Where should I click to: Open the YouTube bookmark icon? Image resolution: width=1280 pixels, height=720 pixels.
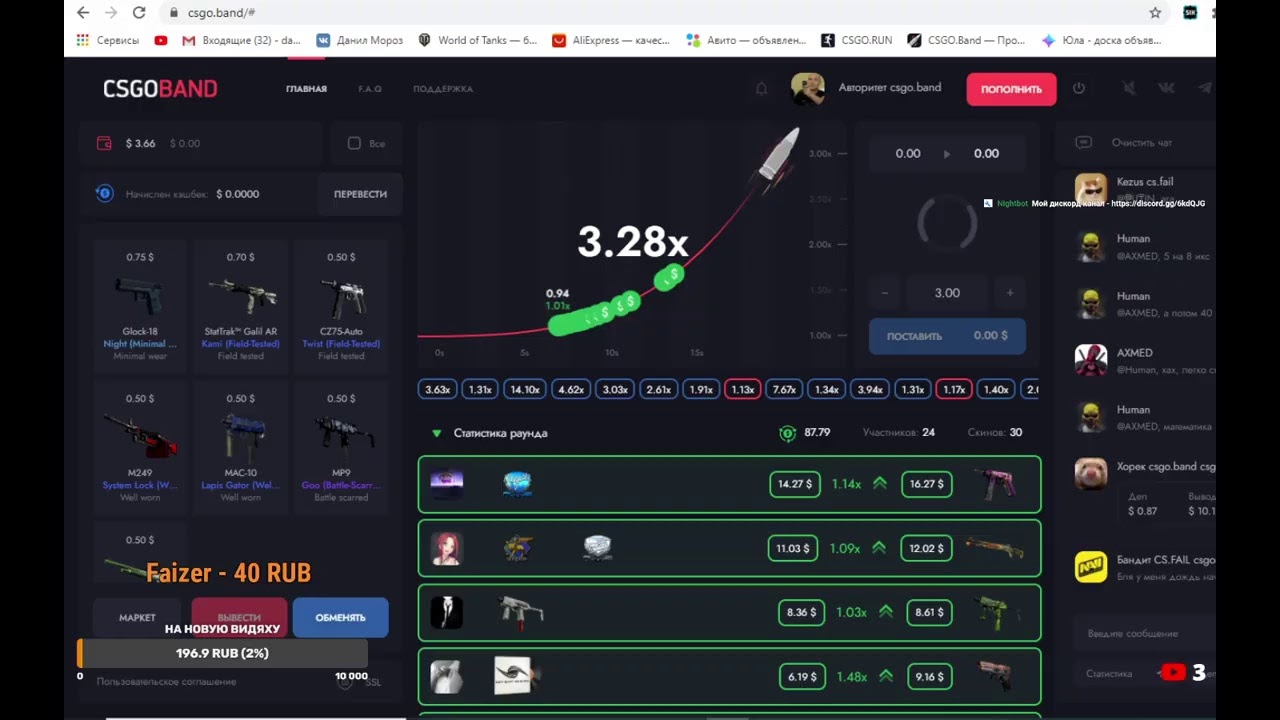click(161, 40)
